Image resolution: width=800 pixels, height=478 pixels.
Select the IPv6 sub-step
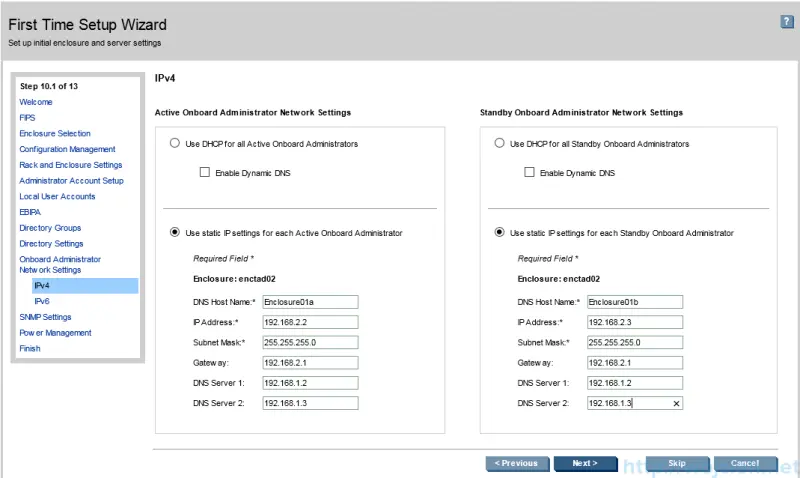(x=42, y=301)
